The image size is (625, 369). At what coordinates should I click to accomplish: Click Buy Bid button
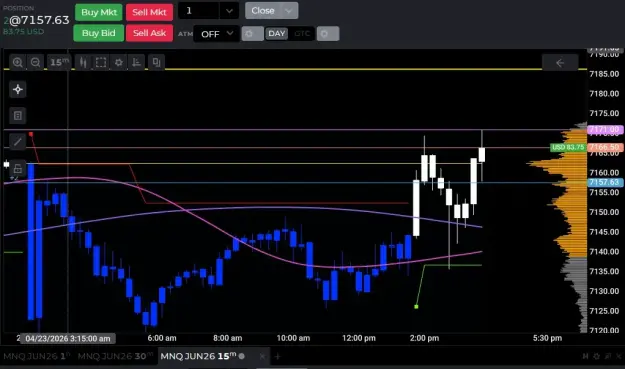(99, 33)
